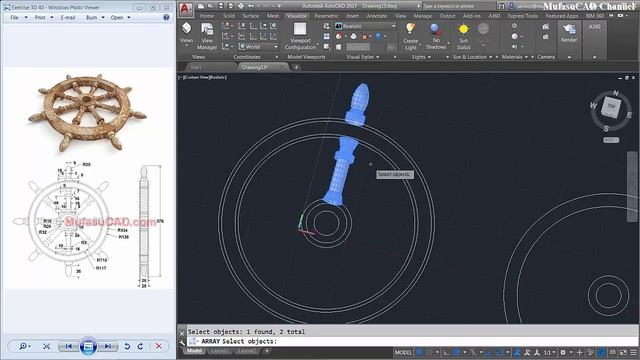Image resolution: width=640 pixels, height=360 pixels.
Task: Click the keyword search field in title bar
Action: 459,6
